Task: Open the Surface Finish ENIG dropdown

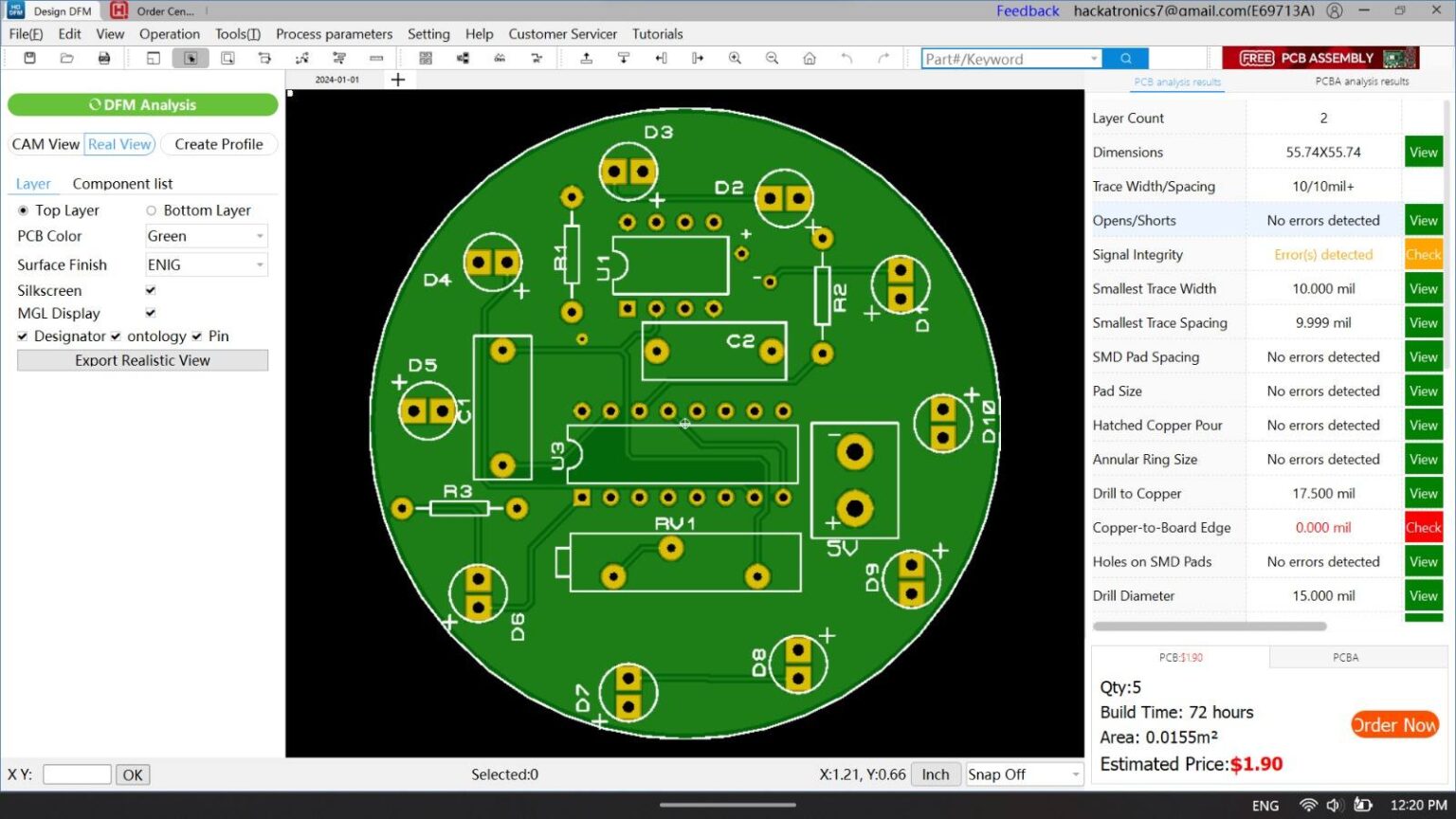Action: (260, 264)
